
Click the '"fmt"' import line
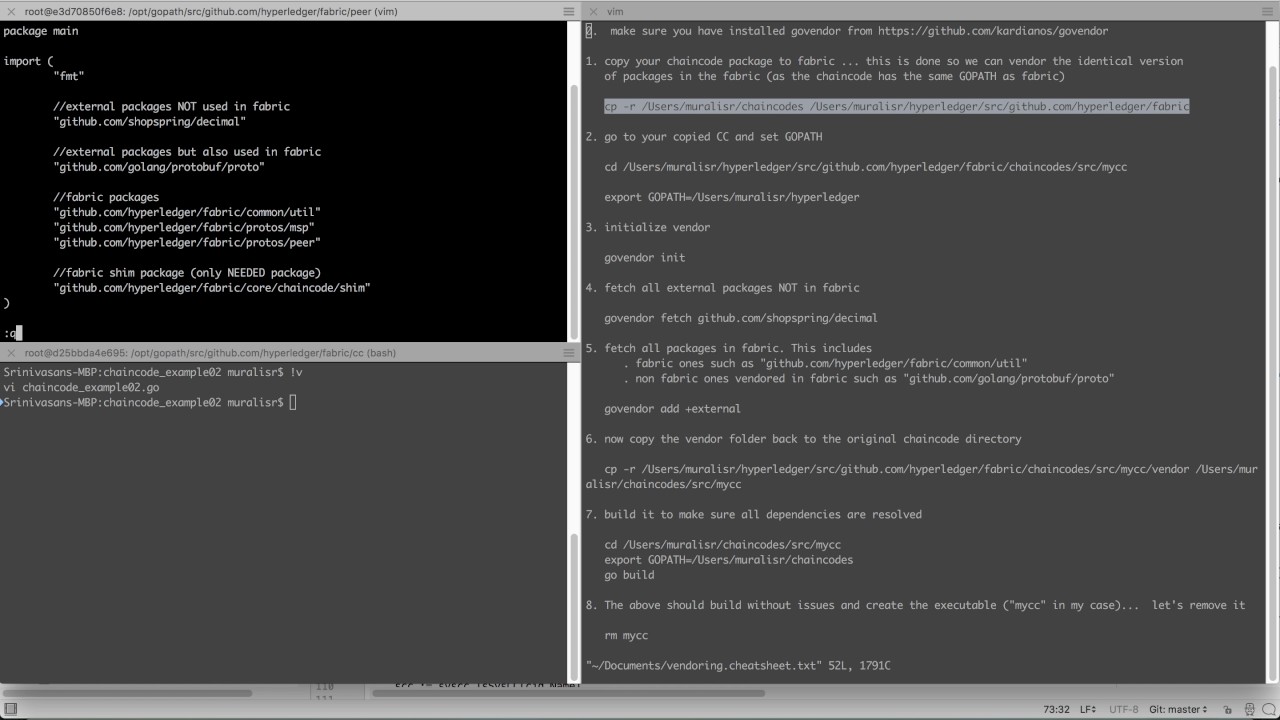69,76
